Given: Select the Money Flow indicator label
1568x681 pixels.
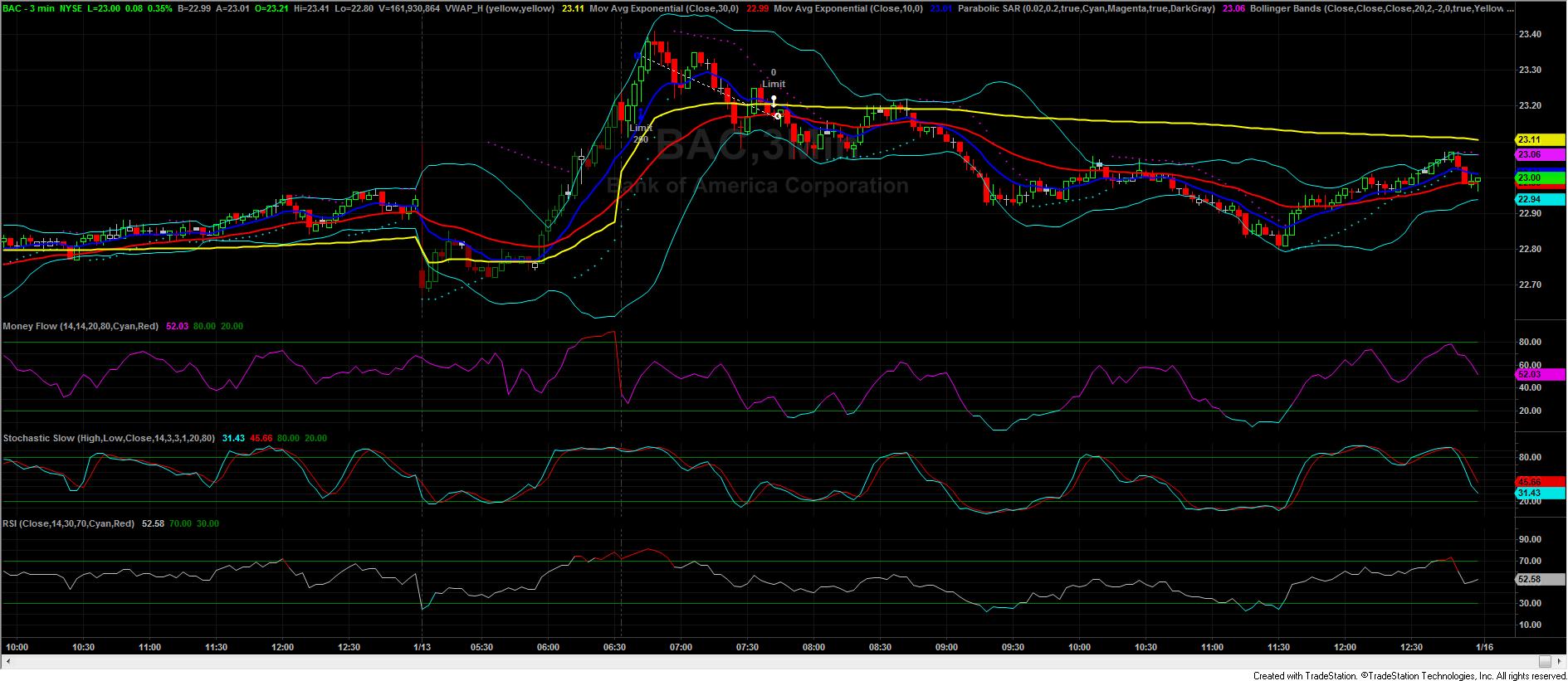Looking at the screenshot, I should (80, 326).
